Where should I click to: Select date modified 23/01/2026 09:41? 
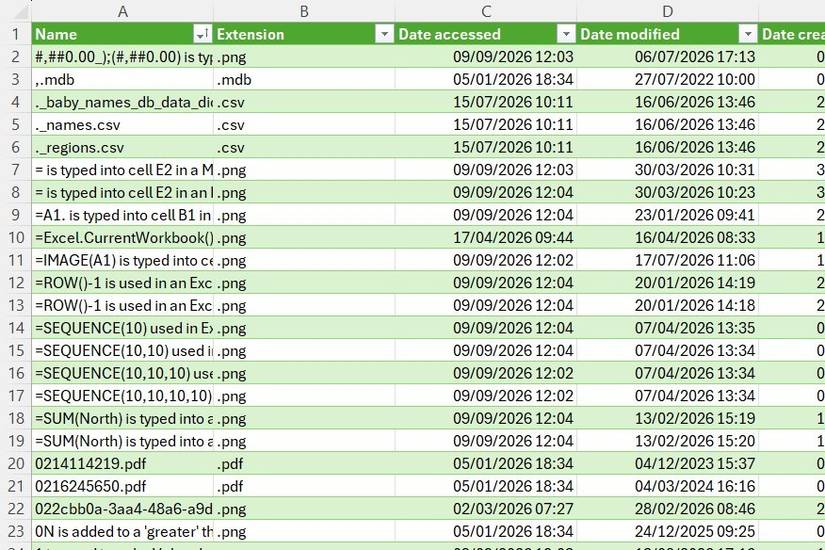click(x=667, y=215)
